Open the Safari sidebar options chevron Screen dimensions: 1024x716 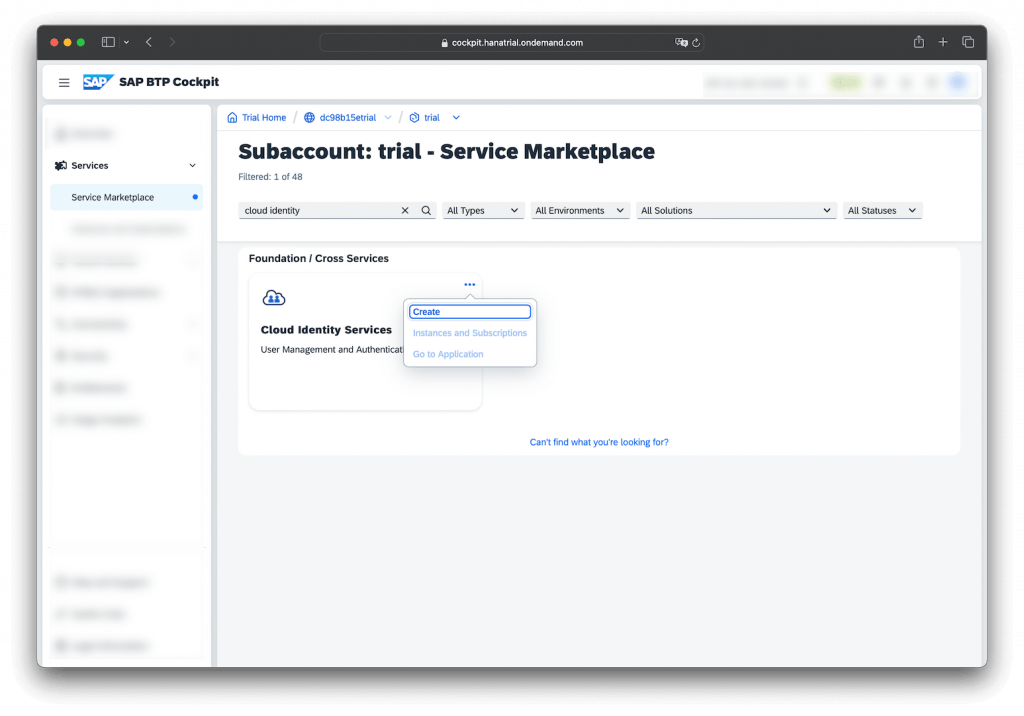(127, 42)
